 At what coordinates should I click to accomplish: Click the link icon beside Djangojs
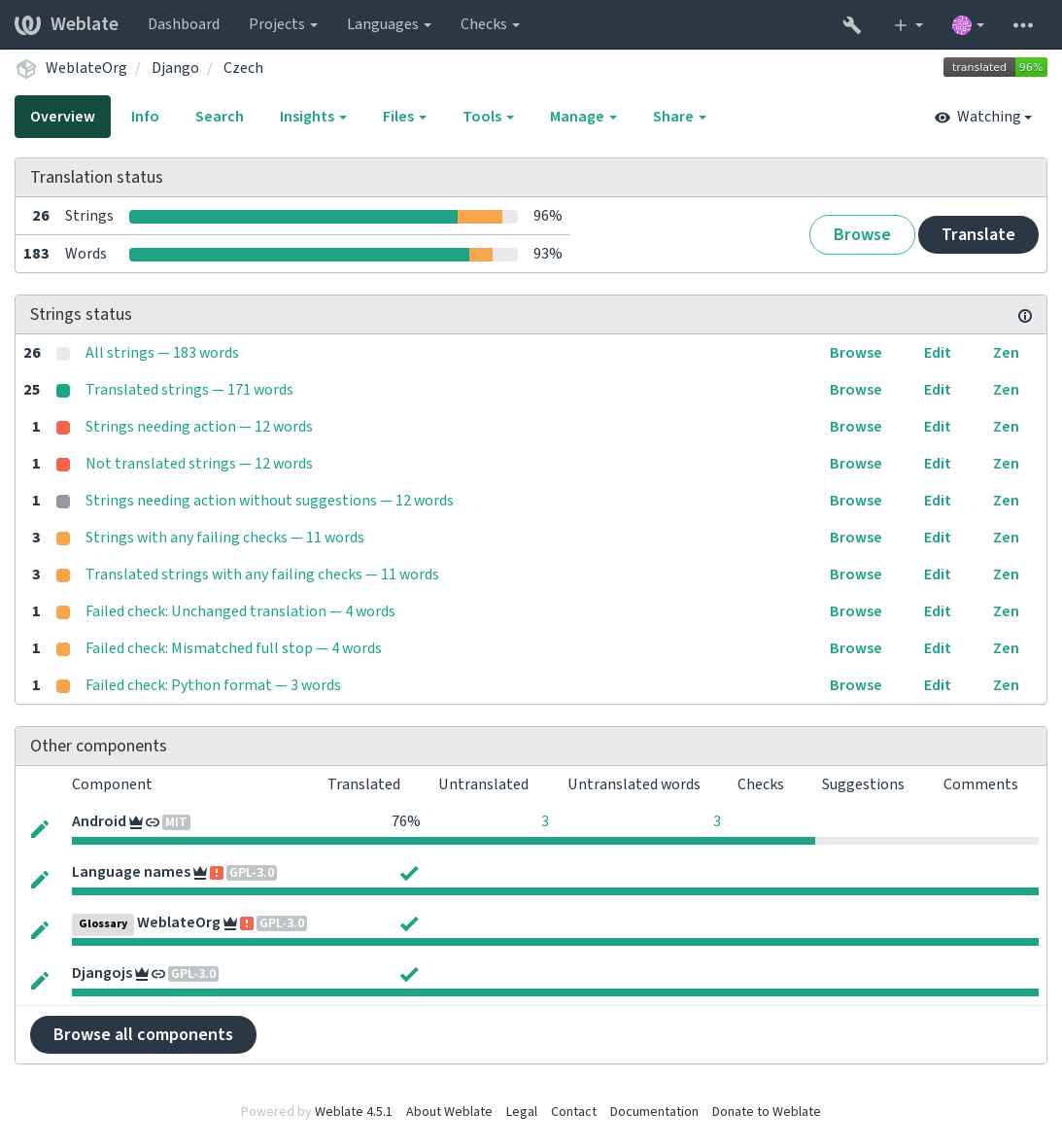point(158,974)
